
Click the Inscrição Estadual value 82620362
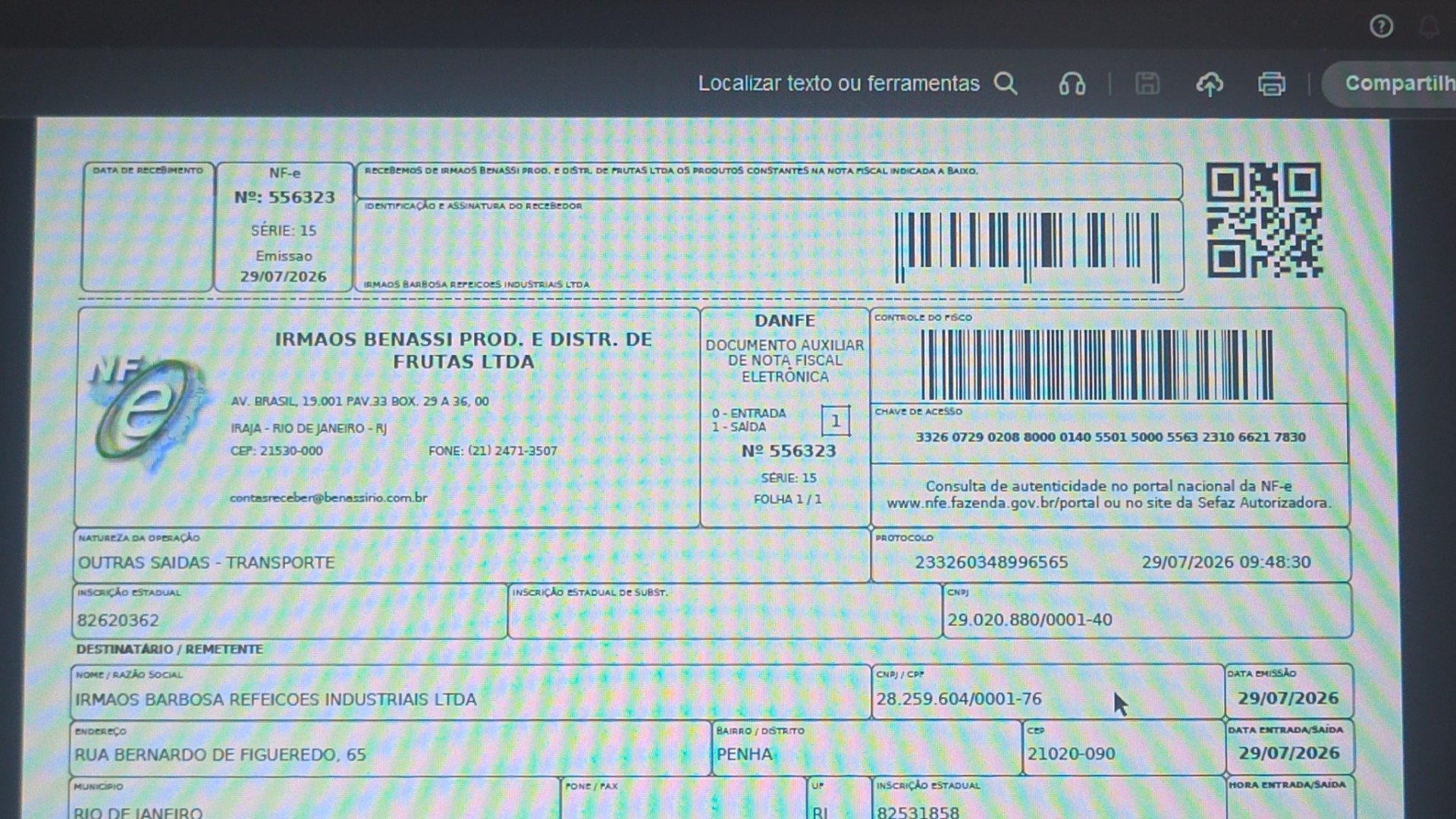tap(118, 621)
